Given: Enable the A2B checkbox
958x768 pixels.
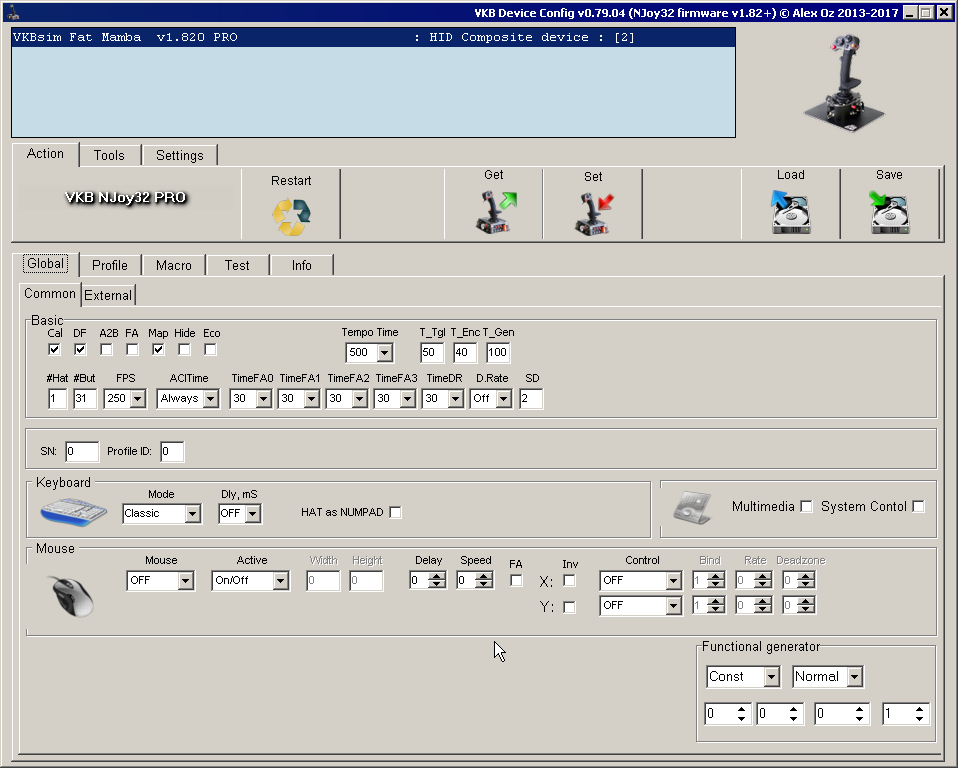Looking at the screenshot, I should tap(106, 349).
